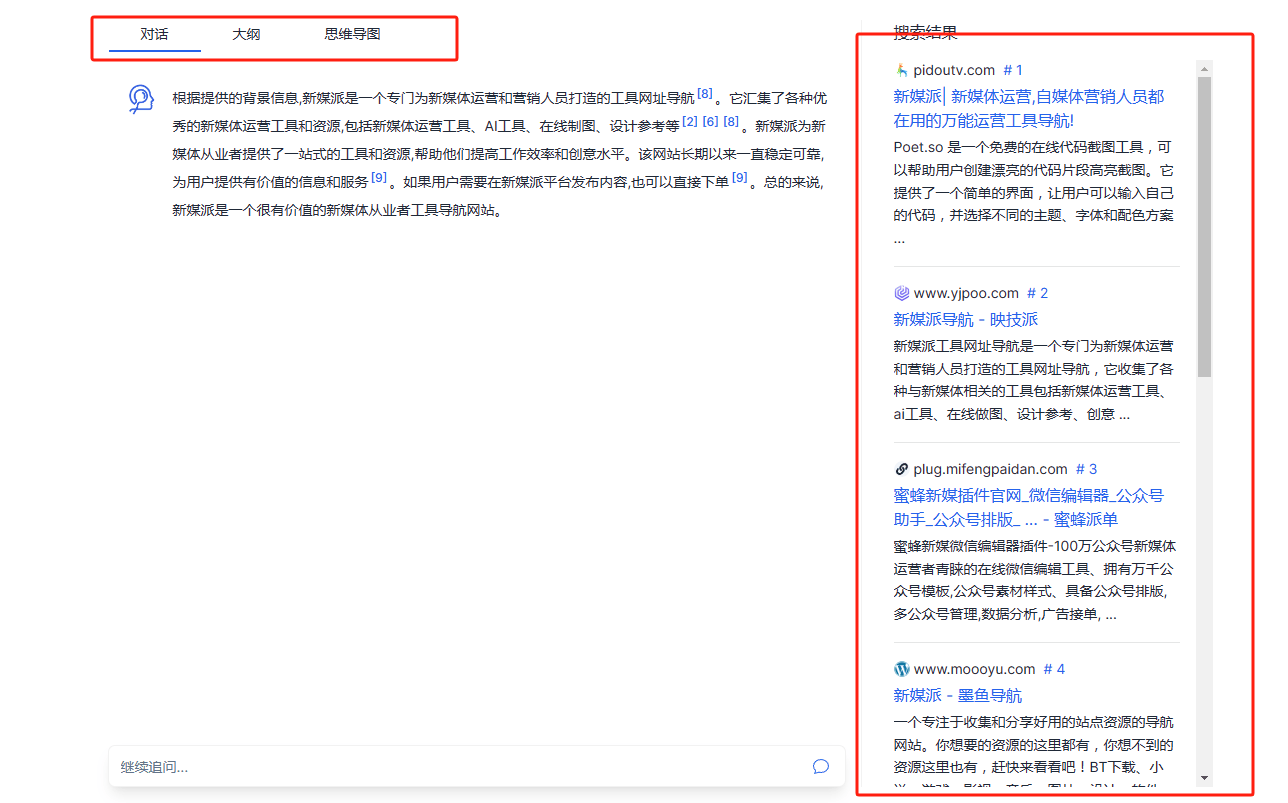Screen dimensions: 1288x803
Task: Click the plug.mifengpaidan.com link favicon
Action: click(x=901, y=469)
